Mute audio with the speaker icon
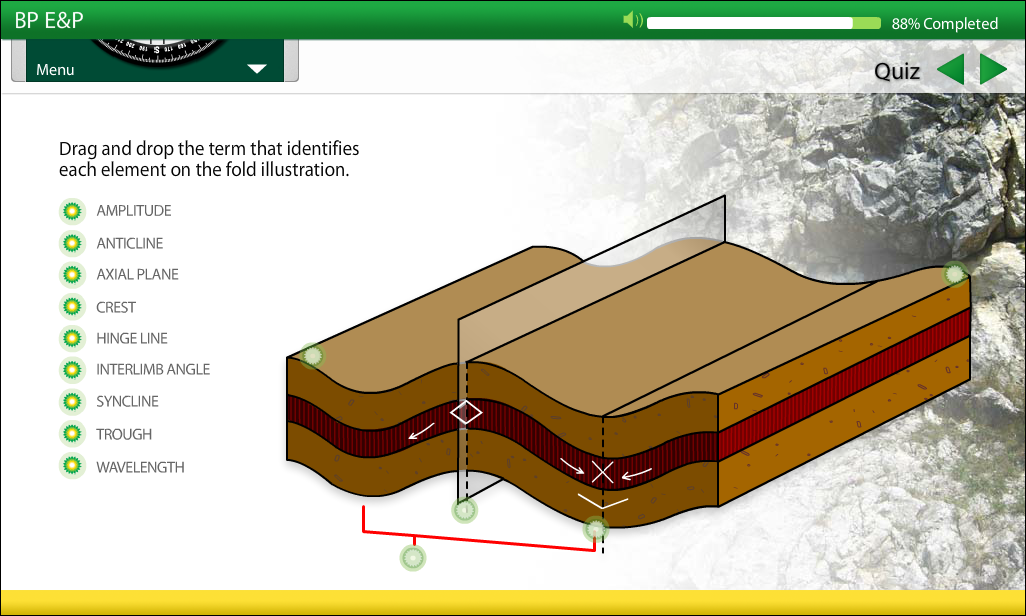Viewport: 1026px width, 616px height. pyautogui.click(x=632, y=21)
